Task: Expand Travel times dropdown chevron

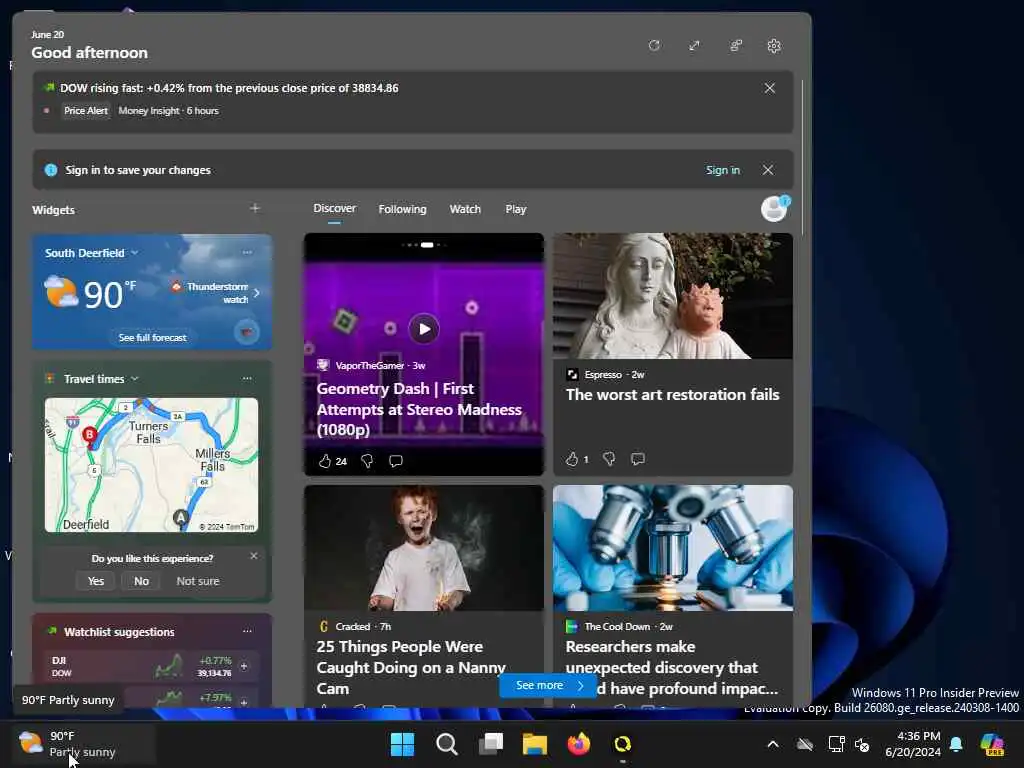Action: coord(135,379)
